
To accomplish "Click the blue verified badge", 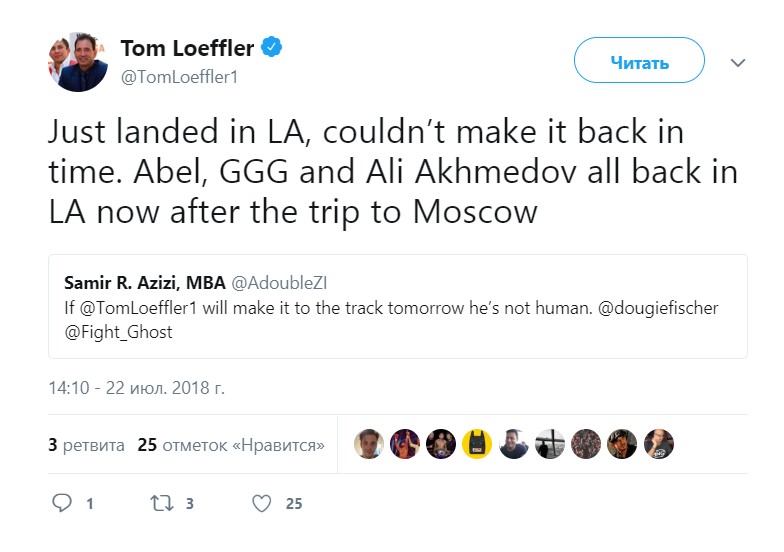I will click(x=271, y=48).
